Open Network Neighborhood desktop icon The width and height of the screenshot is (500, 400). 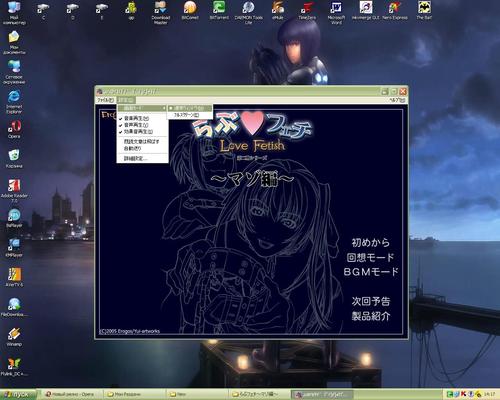tap(14, 72)
